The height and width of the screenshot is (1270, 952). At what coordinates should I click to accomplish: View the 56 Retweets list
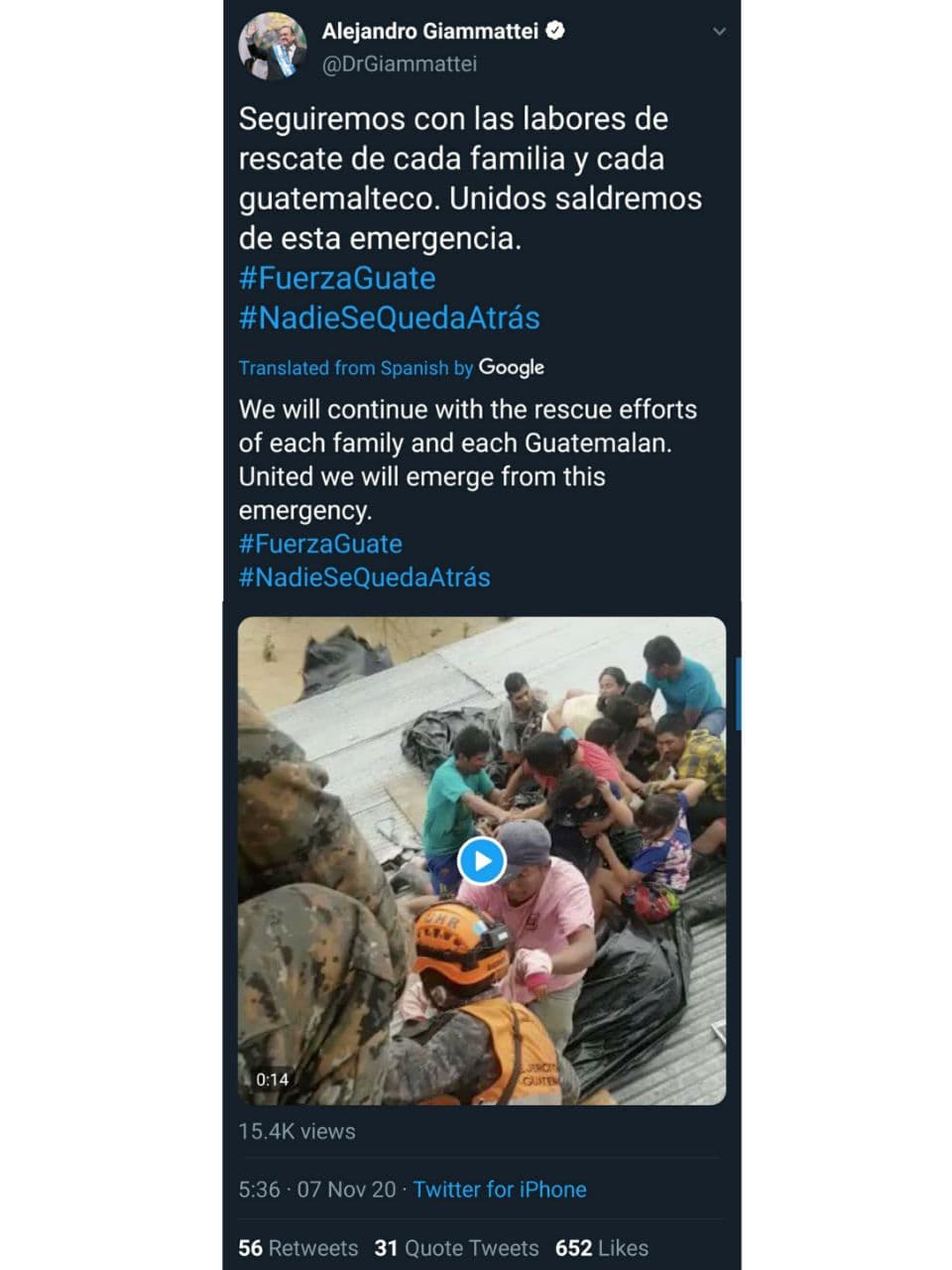(298, 1248)
